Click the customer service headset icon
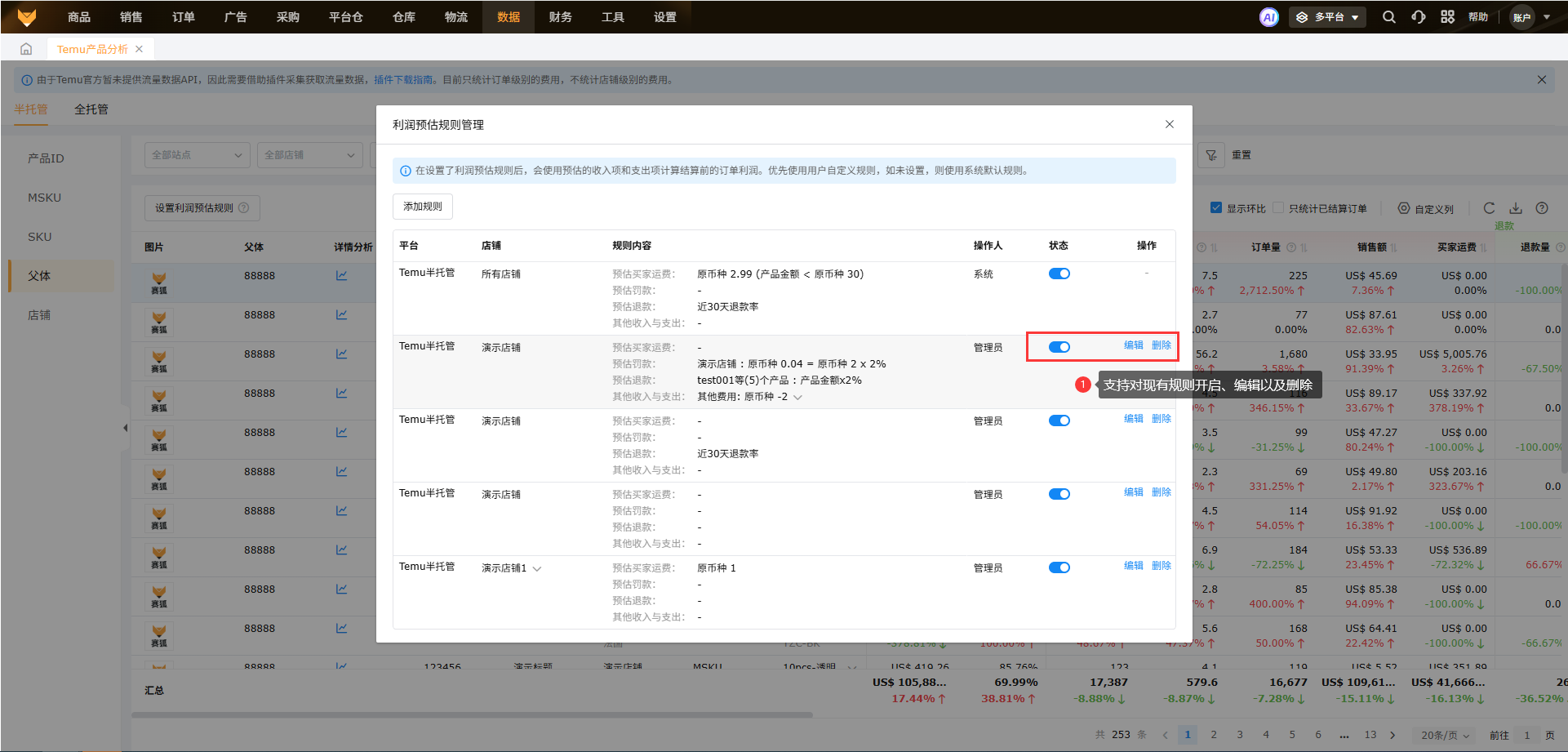This screenshot has height=752, width=1568. 1419,17
